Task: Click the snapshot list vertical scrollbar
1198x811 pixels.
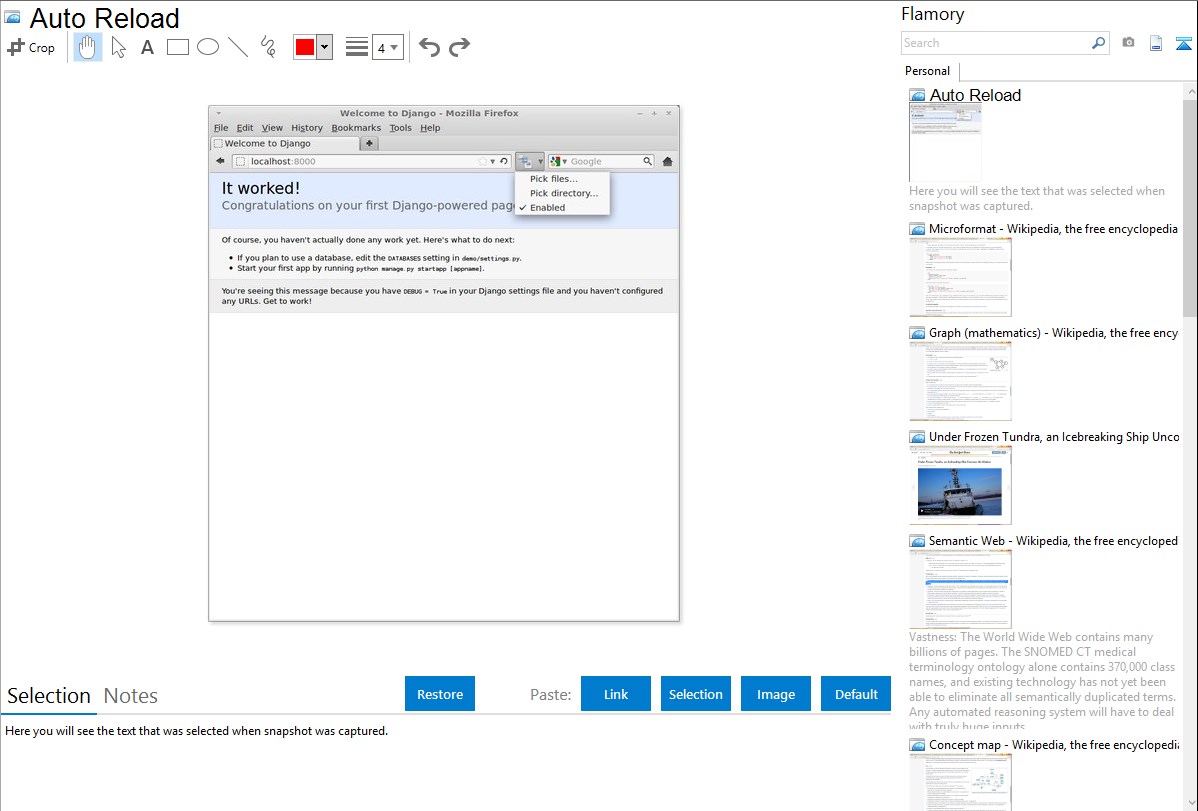Action: (1190, 207)
